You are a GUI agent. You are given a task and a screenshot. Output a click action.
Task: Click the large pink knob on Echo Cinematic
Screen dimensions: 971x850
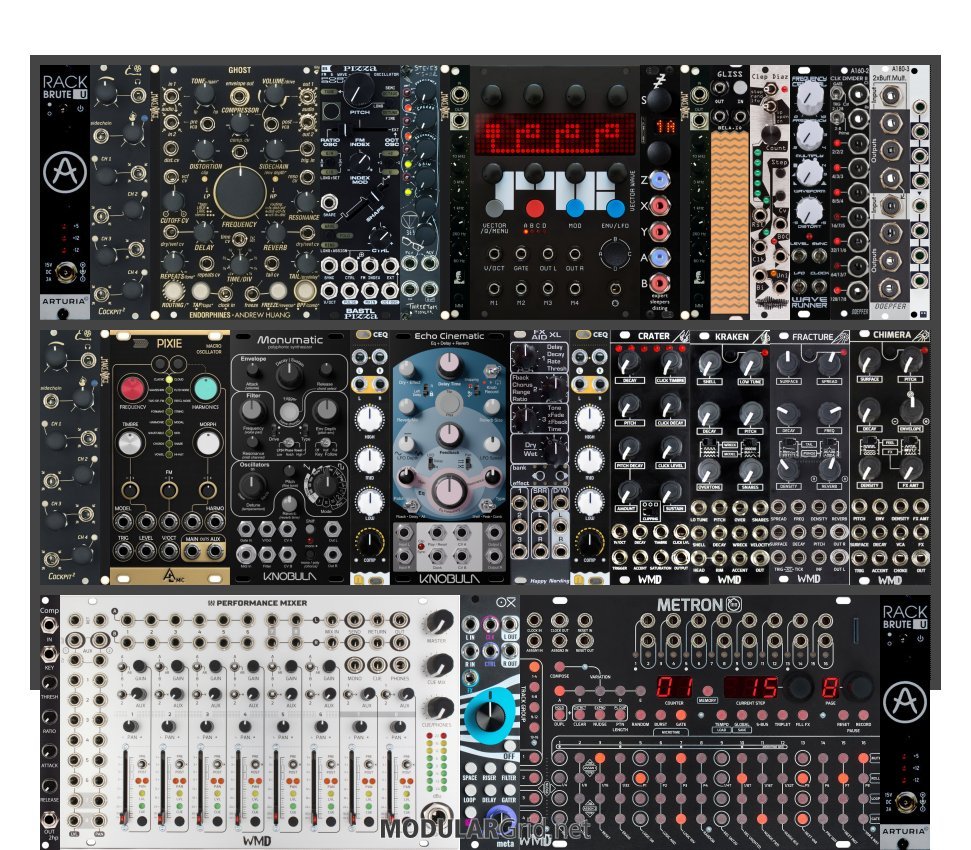(x=448, y=492)
